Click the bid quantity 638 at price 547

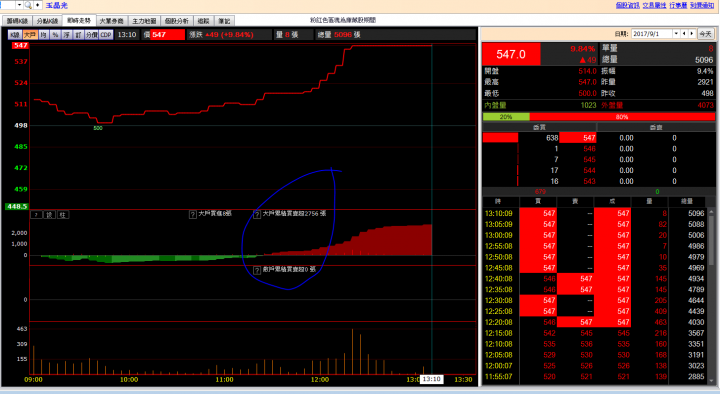[x=552, y=138]
